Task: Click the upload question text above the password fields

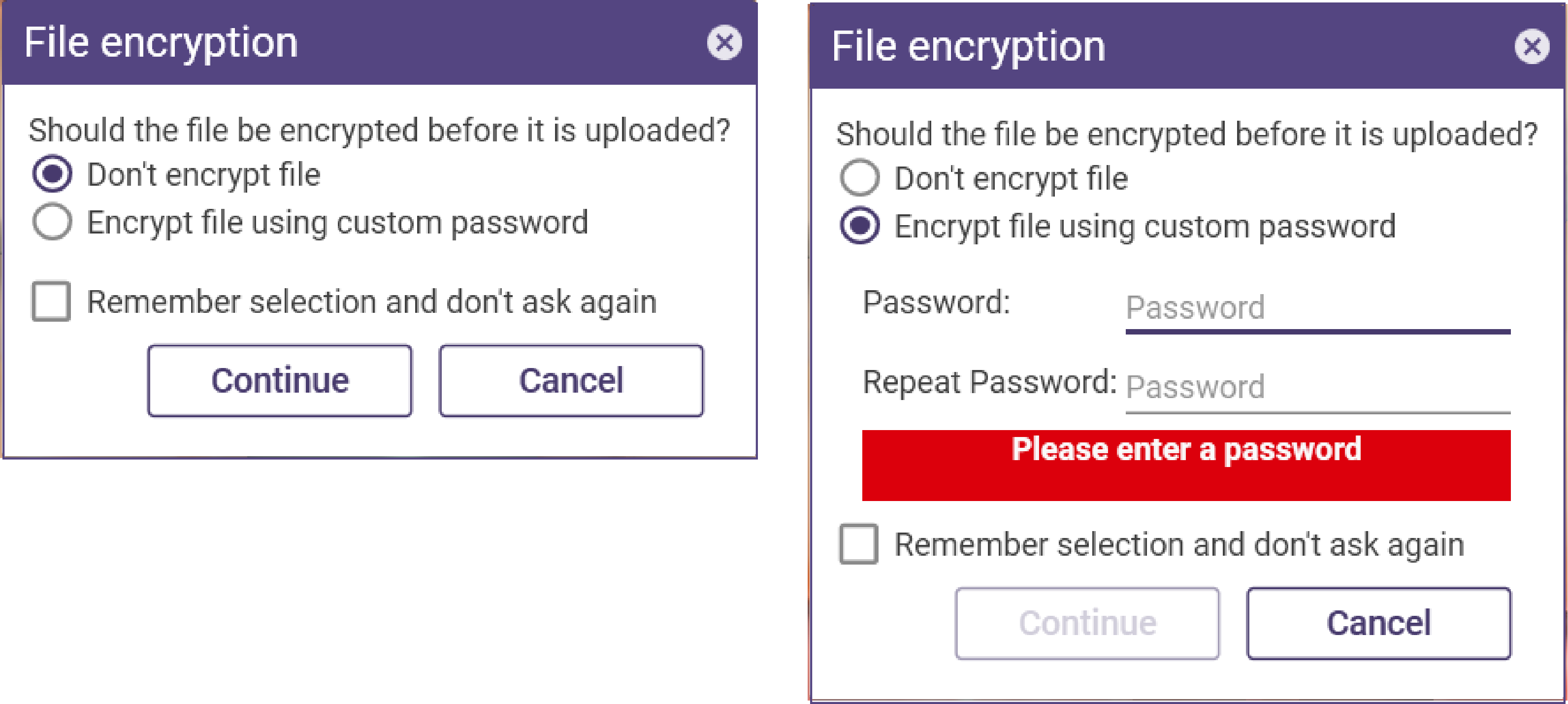Action: (x=1186, y=134)
